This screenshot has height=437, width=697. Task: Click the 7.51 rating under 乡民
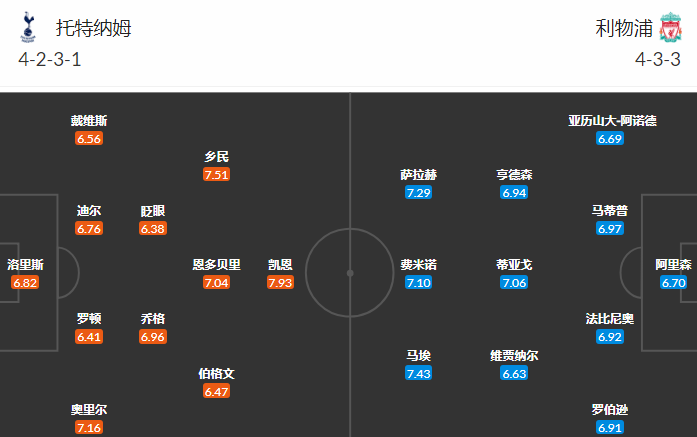pos(217,174)
